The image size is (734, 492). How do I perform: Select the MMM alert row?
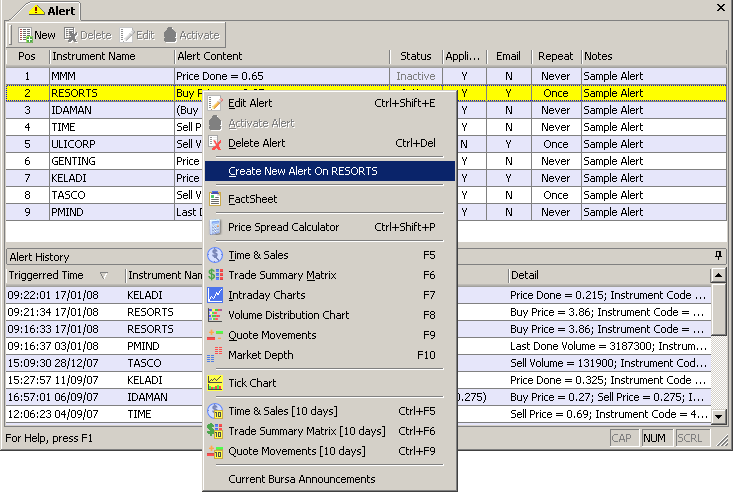pos(366,76)
